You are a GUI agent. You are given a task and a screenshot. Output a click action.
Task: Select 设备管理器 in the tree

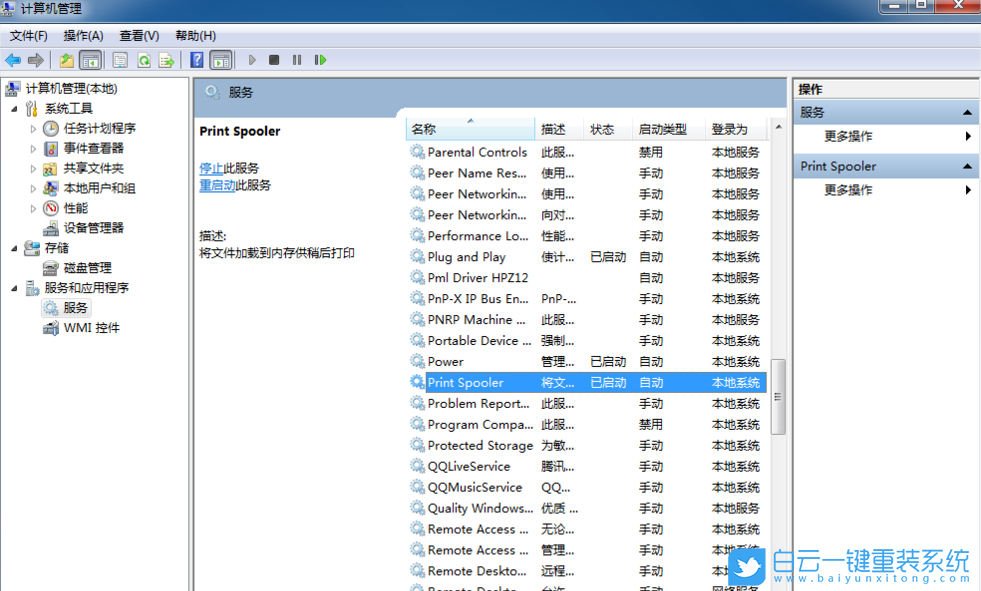coord(93,228)
